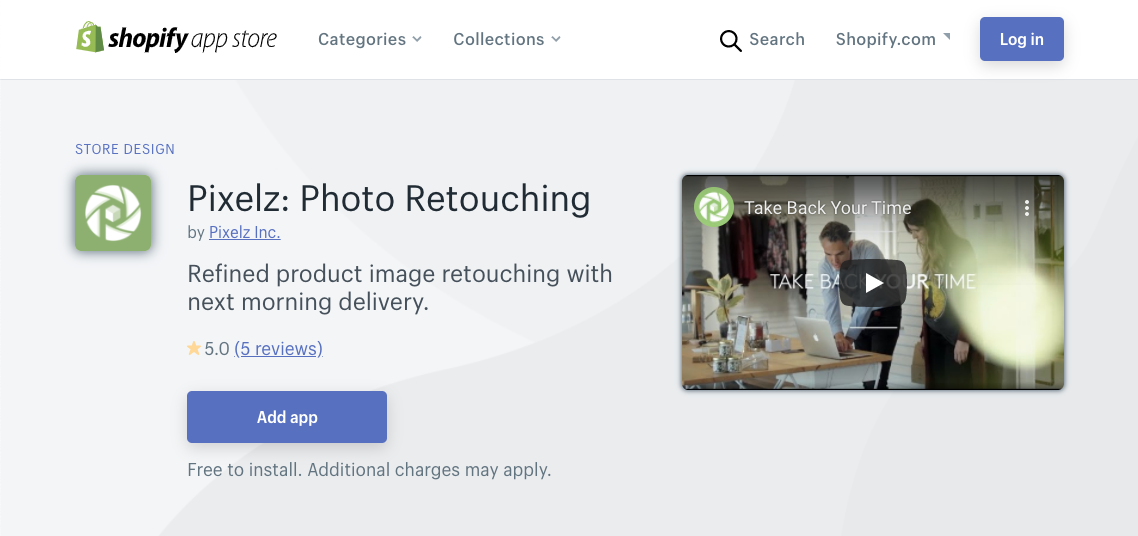1138x536 pixels.
Task: Expand the Collections dropdown arrow
Action: tap(556, 39)
